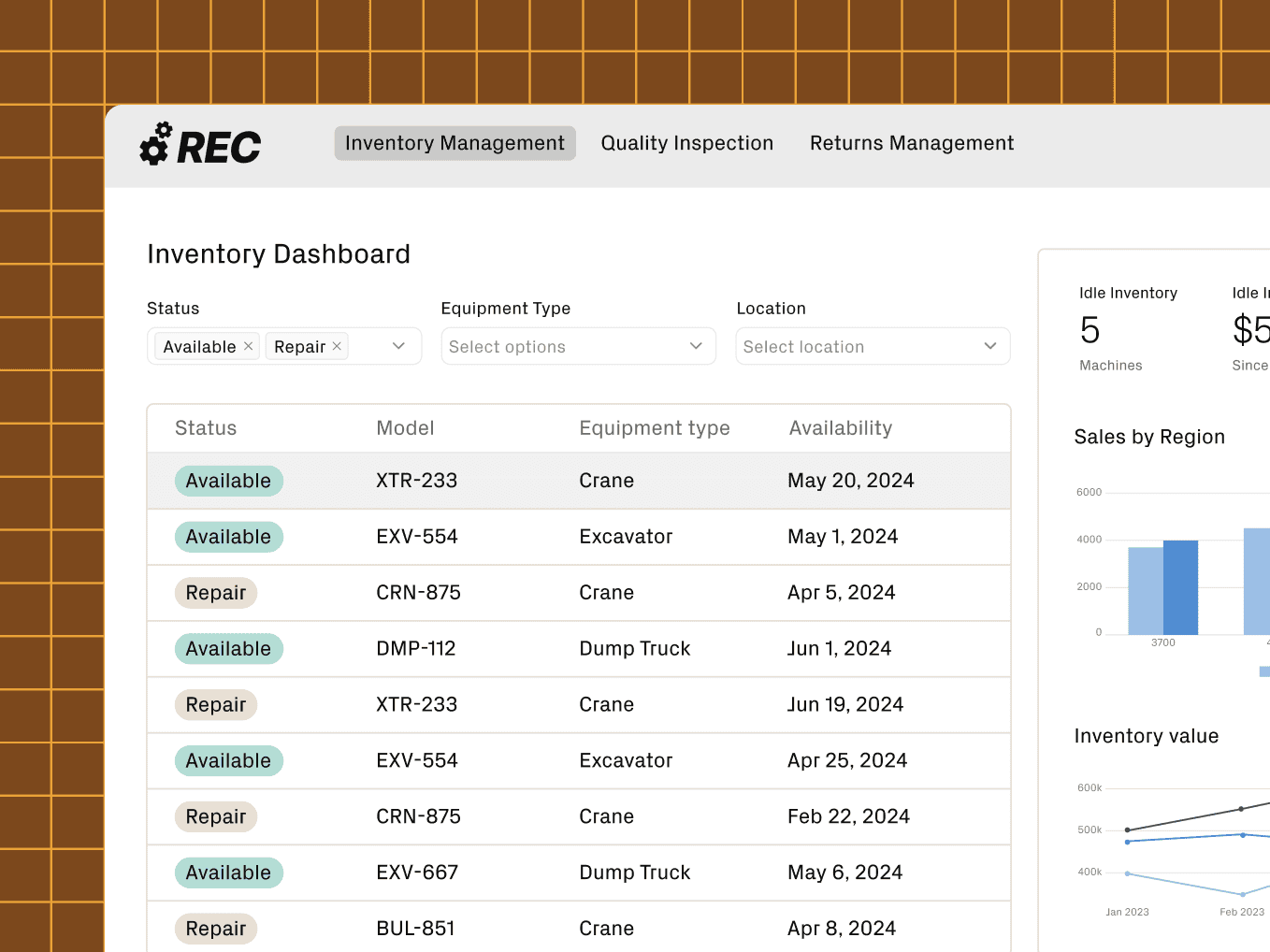
Task: Open the Status filter dropdown chevron
Action: click(399, 346)
